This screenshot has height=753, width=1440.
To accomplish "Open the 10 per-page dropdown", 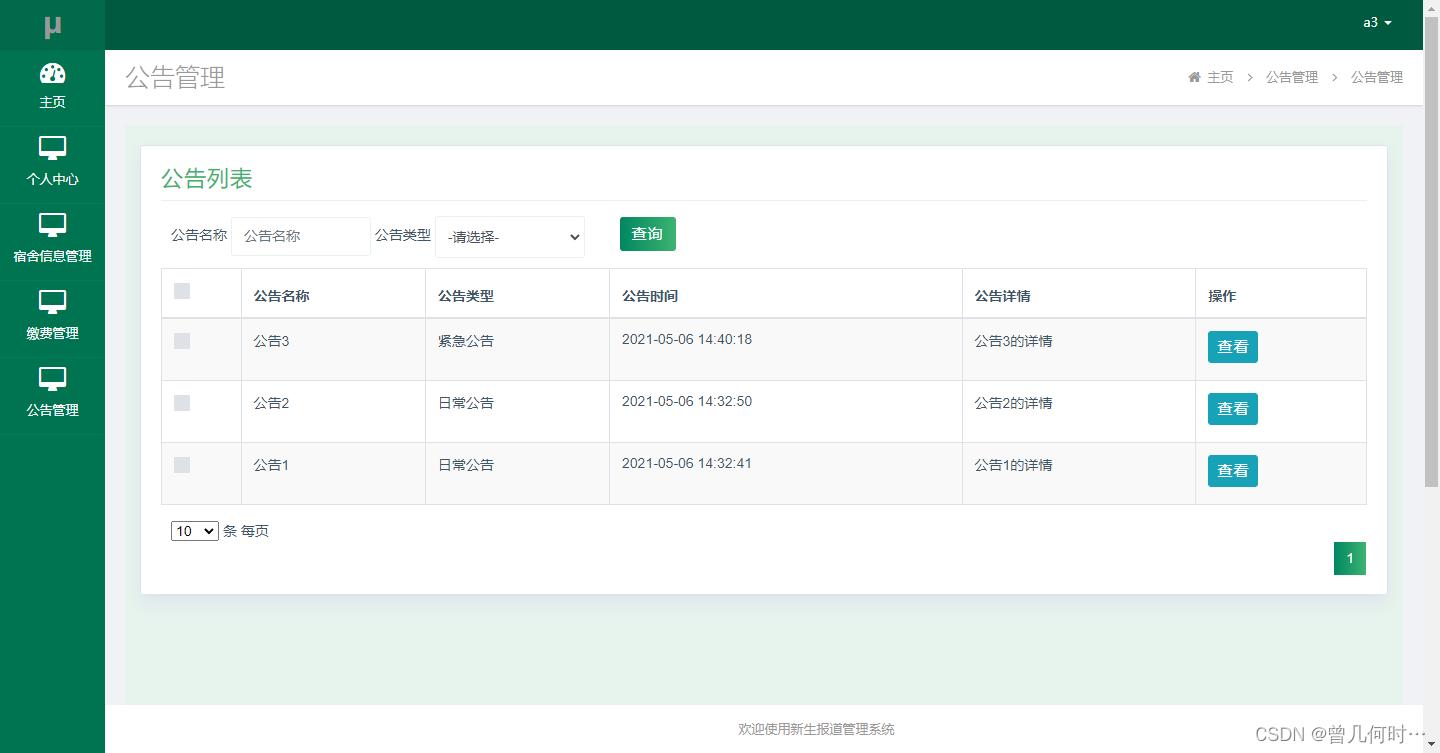I will pyautogui.click(x=195, y=531).
